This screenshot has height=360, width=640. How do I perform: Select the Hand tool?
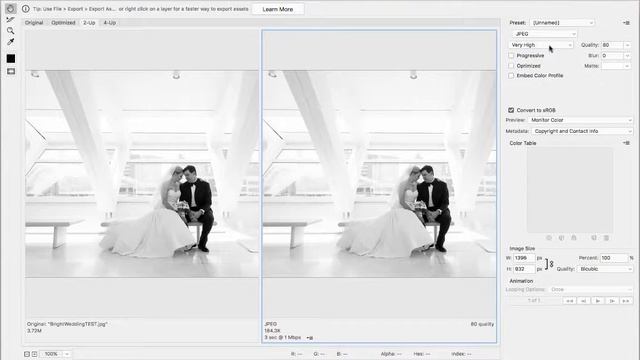(x=11, y=8)
